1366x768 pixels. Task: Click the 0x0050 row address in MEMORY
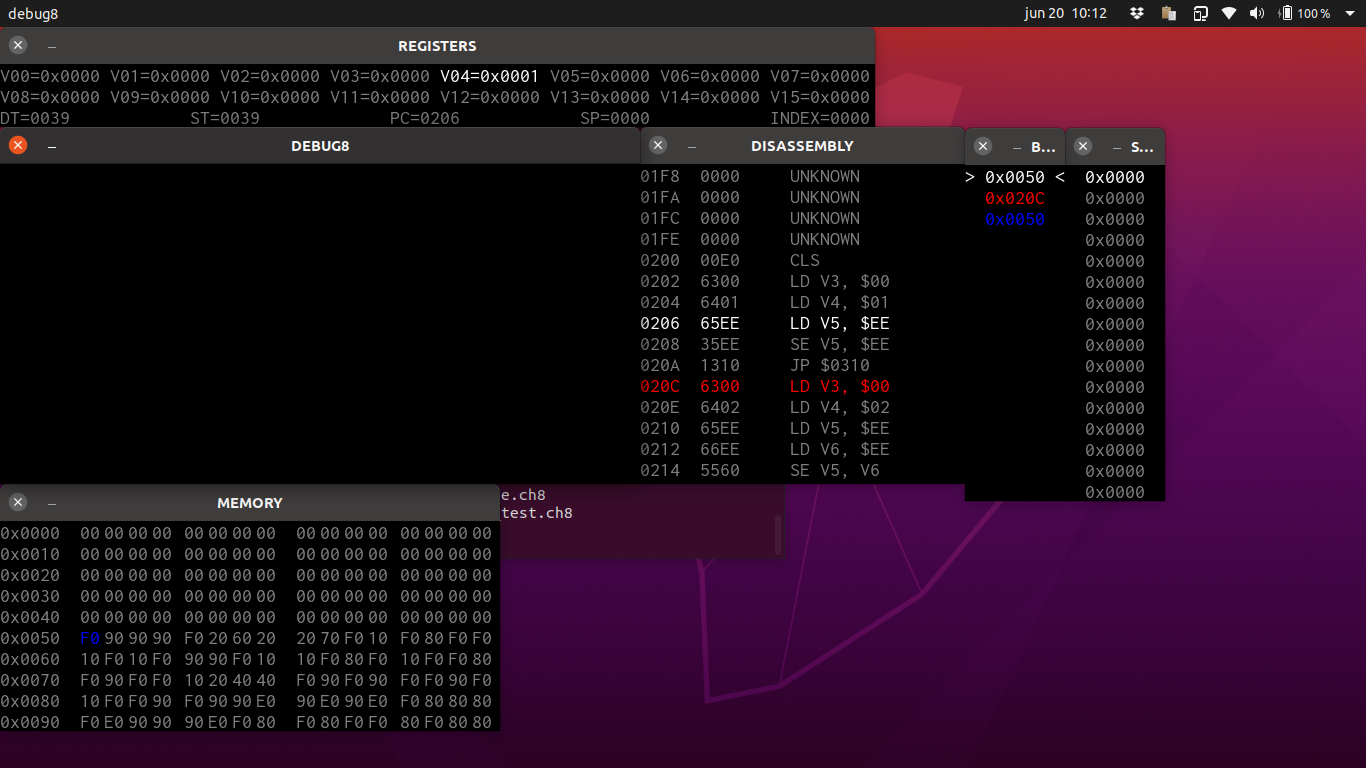point(30,638)
